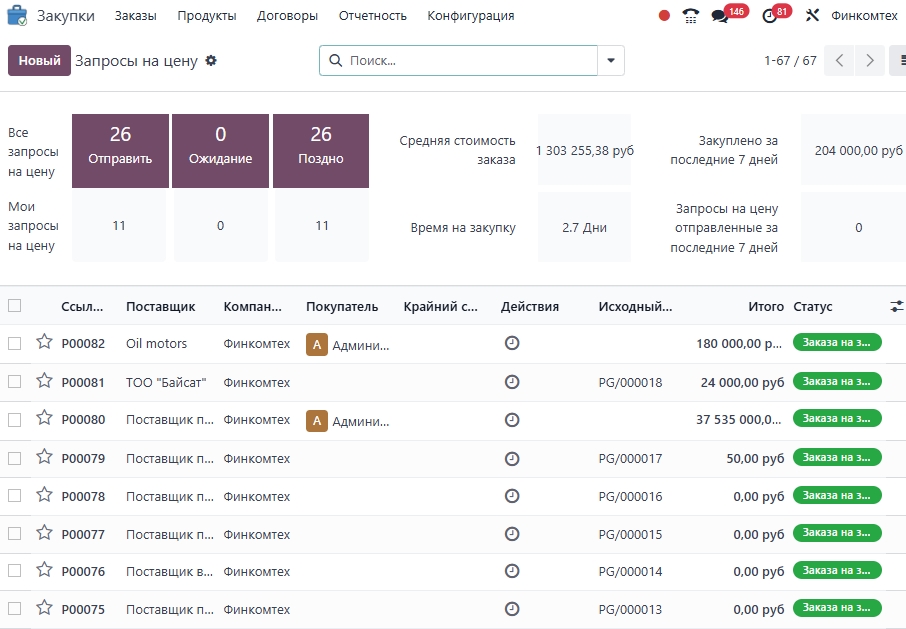Mark P00075 as favorite

tap(44, 608)
